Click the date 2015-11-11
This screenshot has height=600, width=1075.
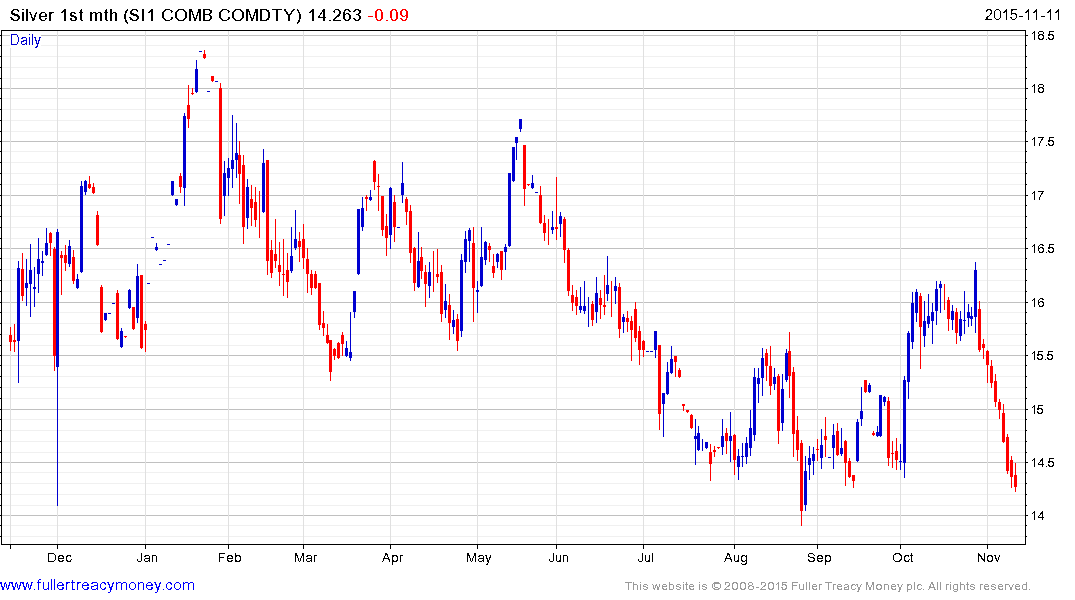click(1022, 15)
